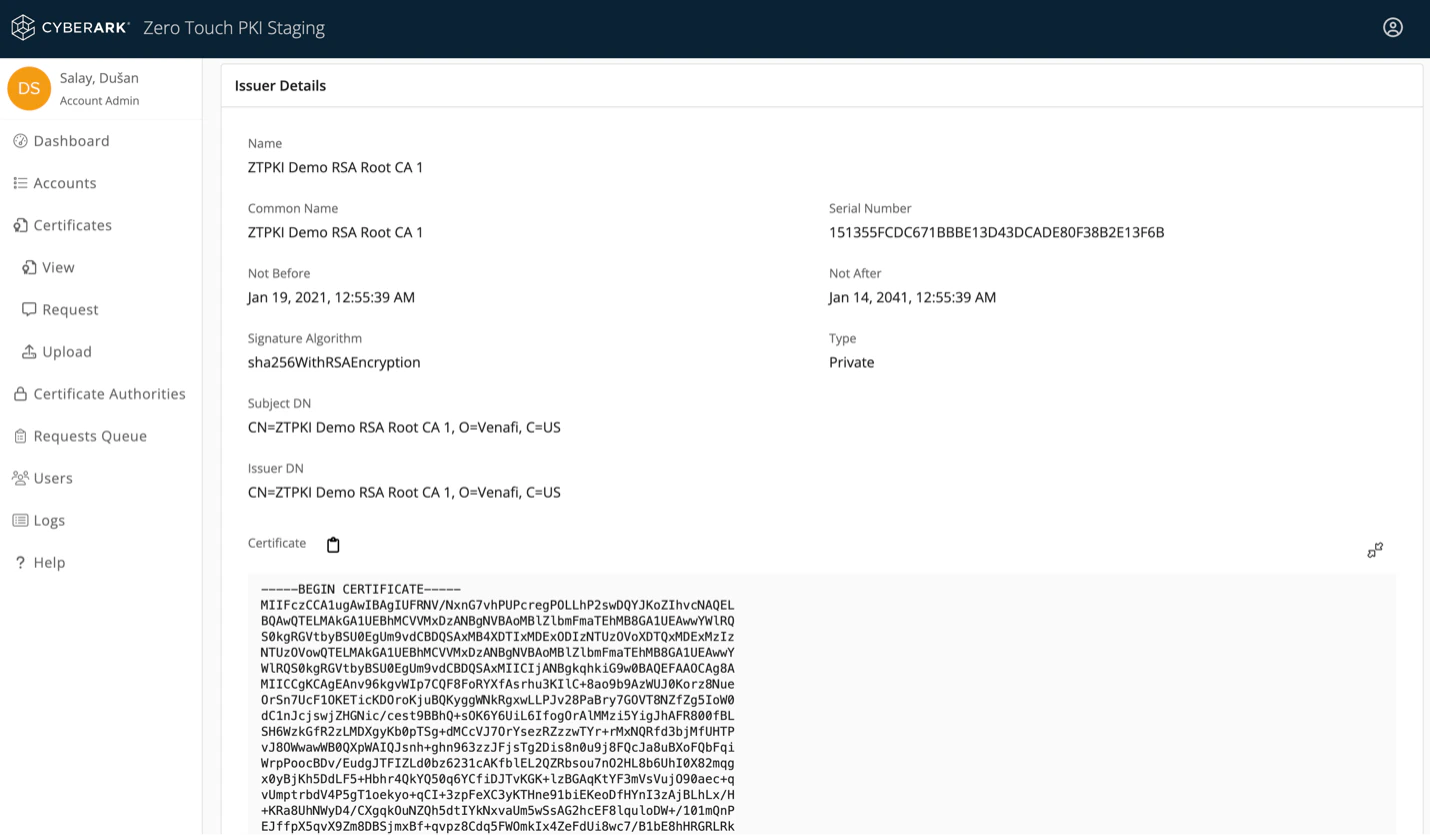1430x837 pixels.
Task: Click Not Before date Jan 19, 2021
Action: [x=331, y=297]
